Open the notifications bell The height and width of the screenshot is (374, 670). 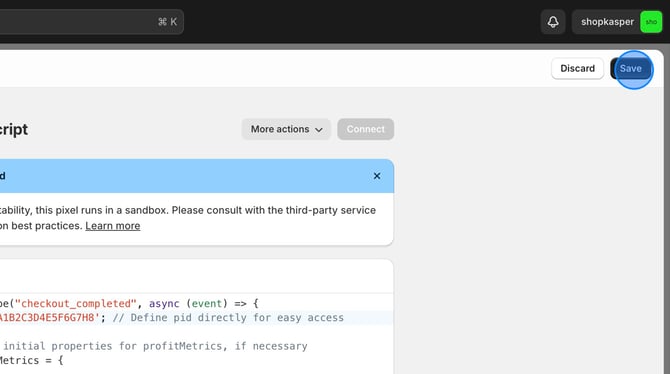pyautogui.click(x=553, y=22)
